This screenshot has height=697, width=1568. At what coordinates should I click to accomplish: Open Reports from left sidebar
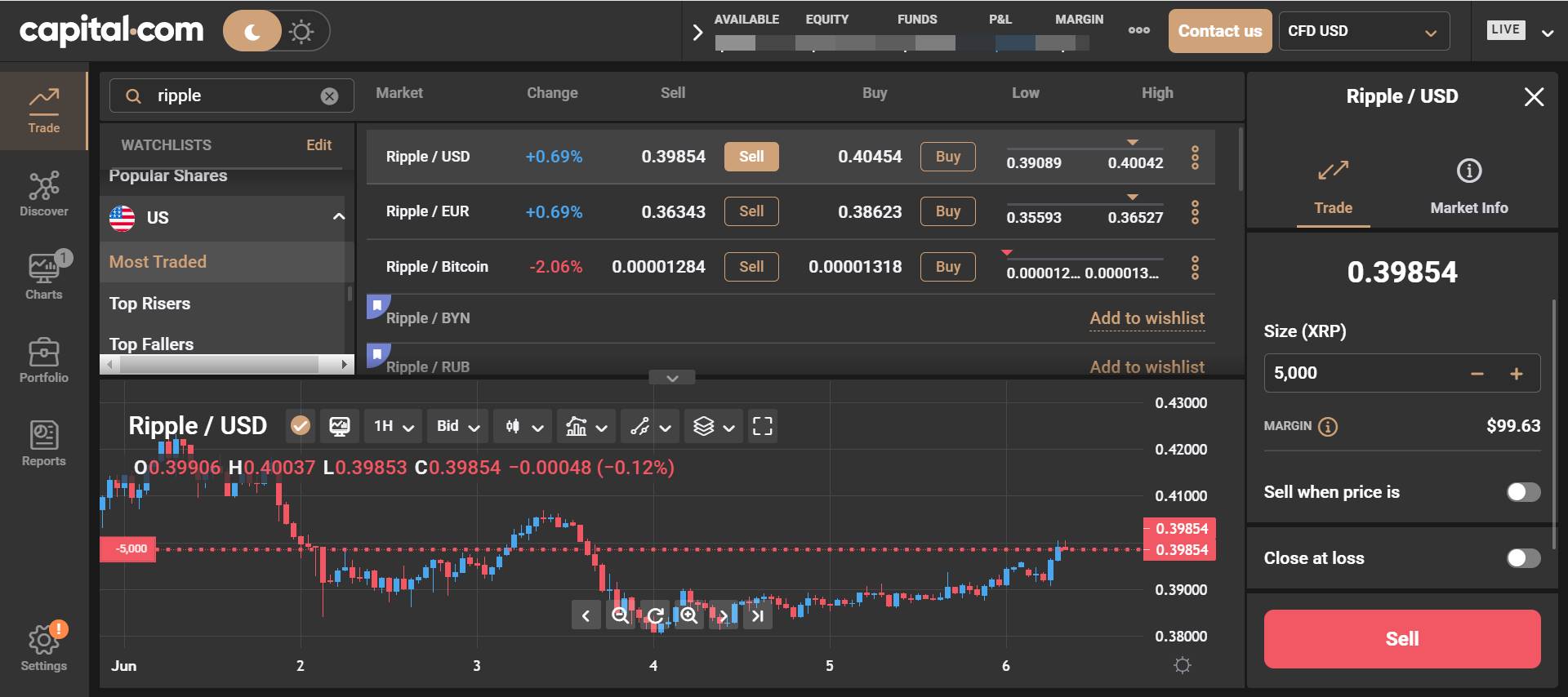[x=44, y=443]
